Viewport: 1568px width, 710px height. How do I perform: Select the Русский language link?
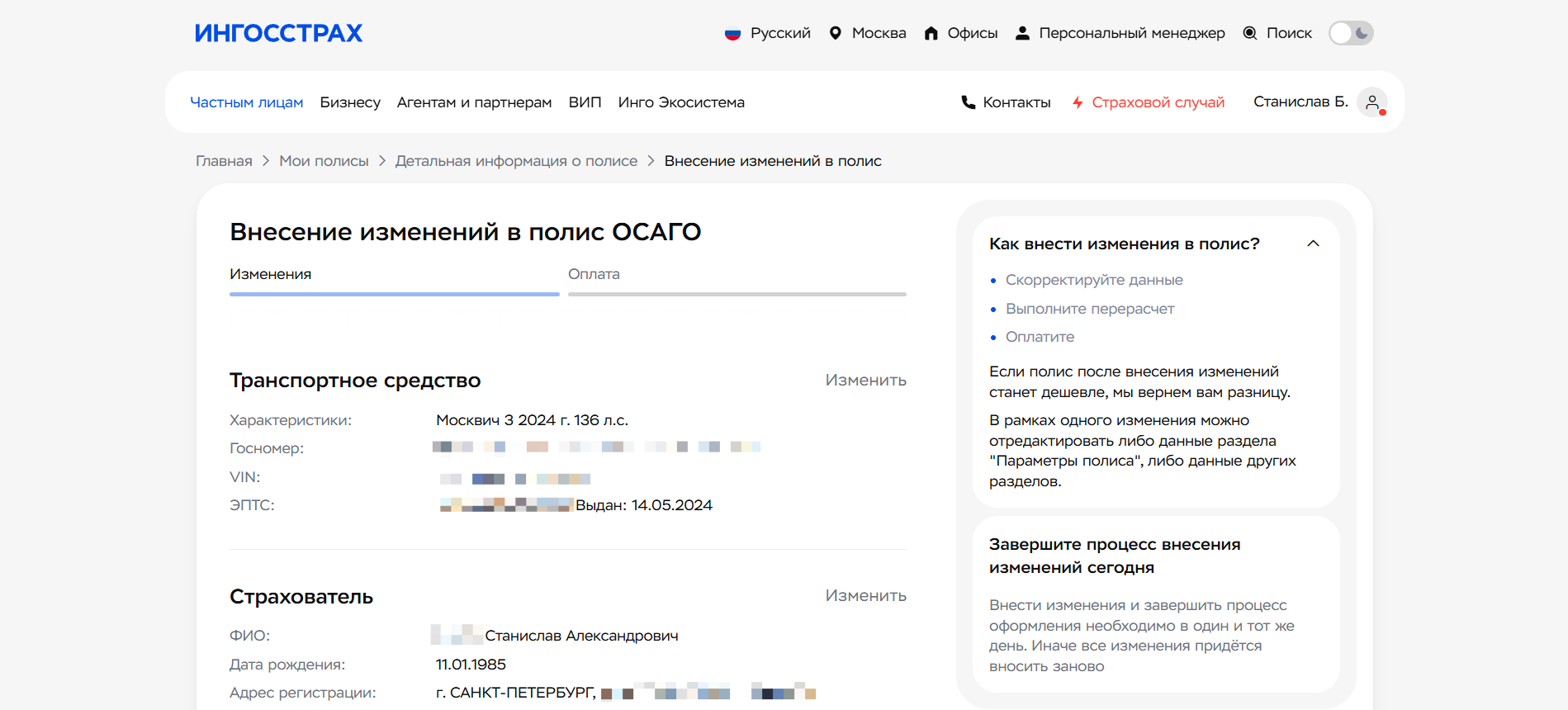[780, 33]
